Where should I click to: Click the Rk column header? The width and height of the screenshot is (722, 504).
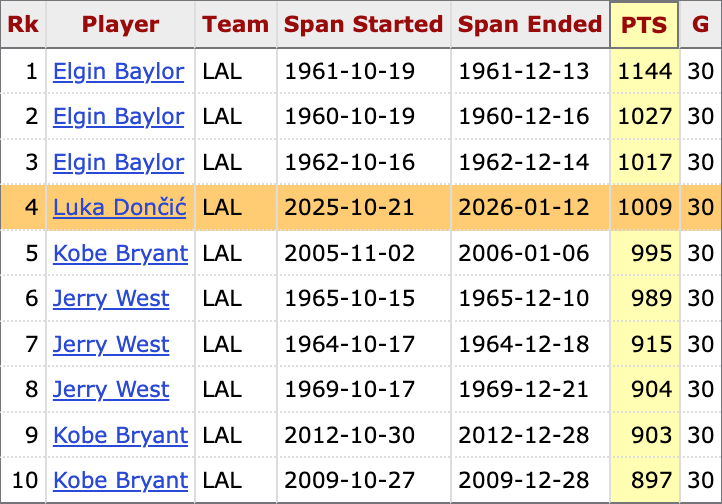23,25
